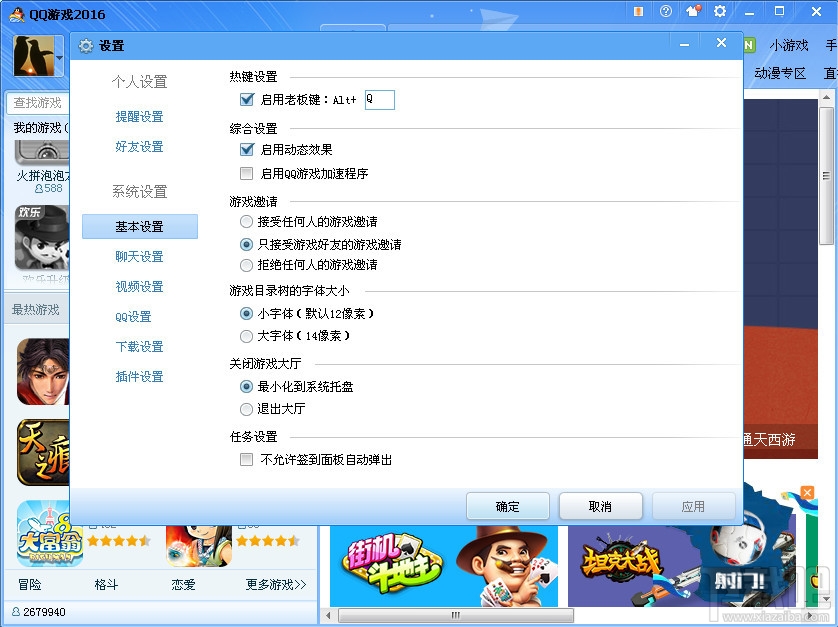Choose the 大字体(14像素) font option

click(x=245, y=336)
